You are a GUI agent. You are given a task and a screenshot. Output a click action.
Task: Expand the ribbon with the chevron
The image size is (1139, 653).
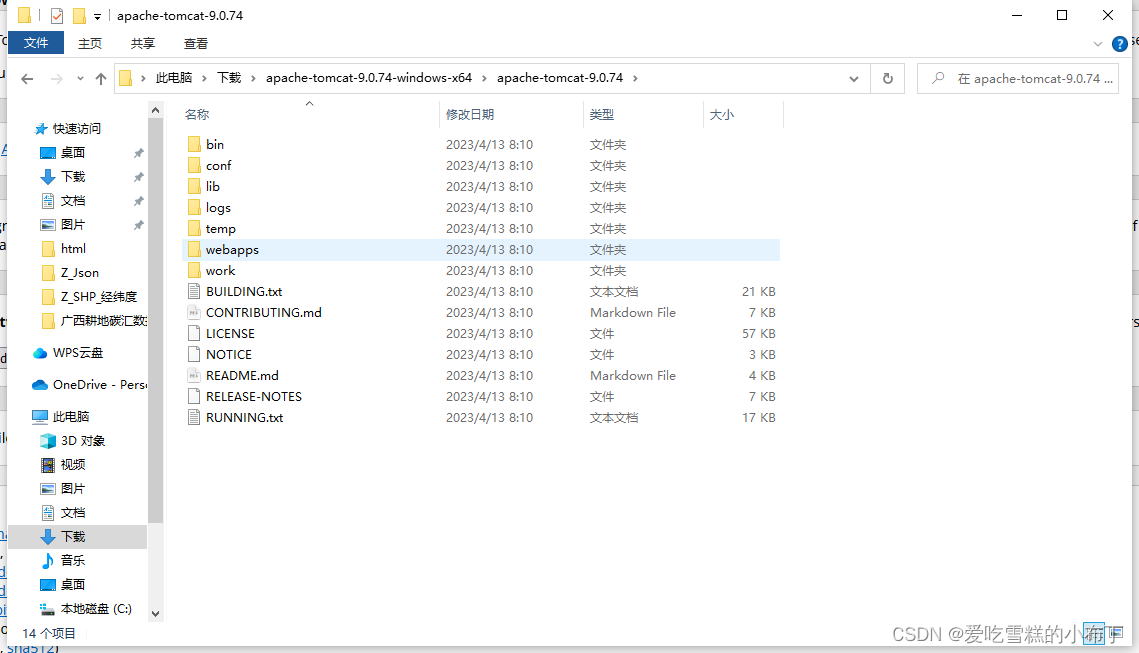1097,44
